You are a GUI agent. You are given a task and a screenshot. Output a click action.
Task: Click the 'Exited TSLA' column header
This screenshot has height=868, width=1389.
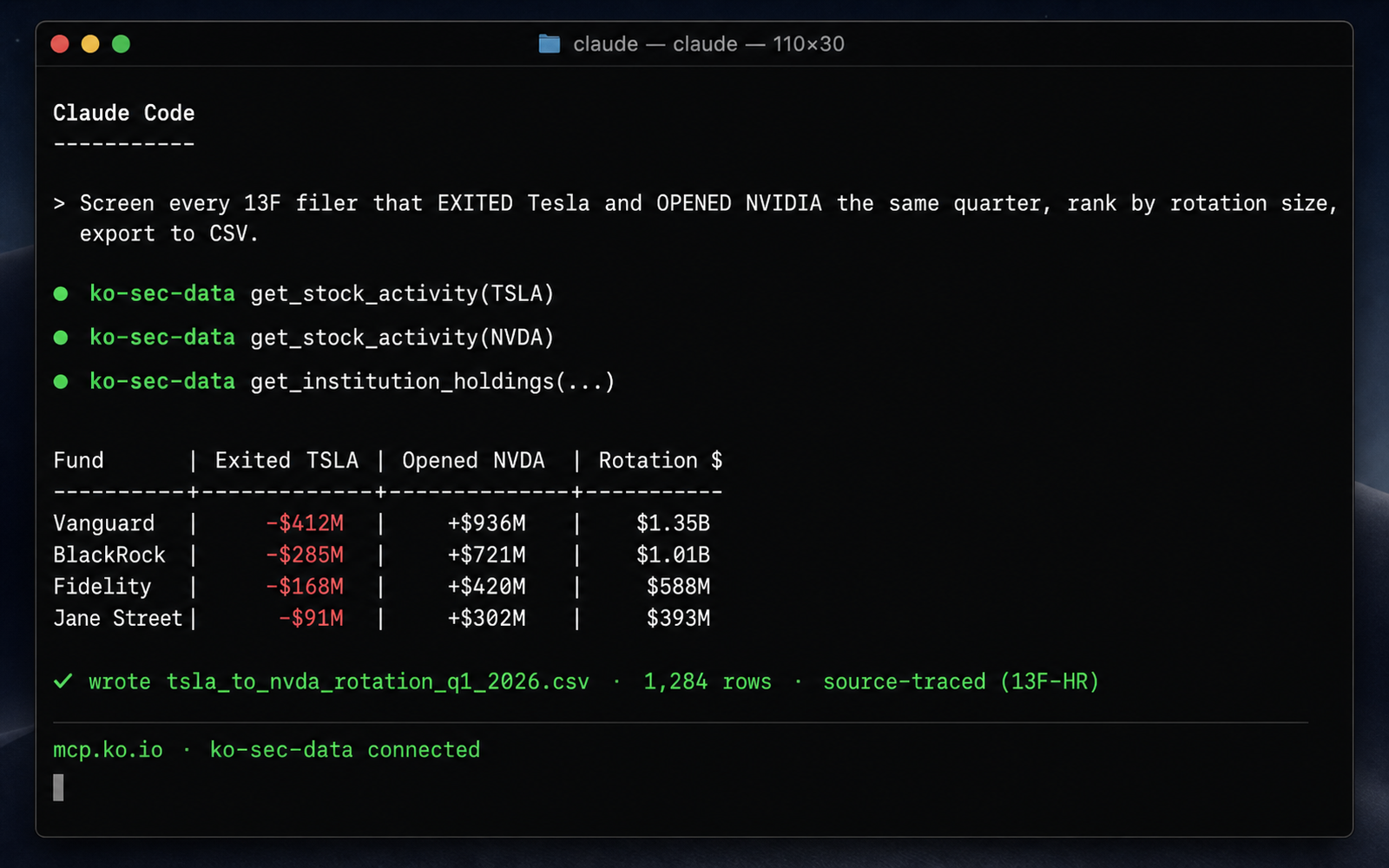[286, 460]
